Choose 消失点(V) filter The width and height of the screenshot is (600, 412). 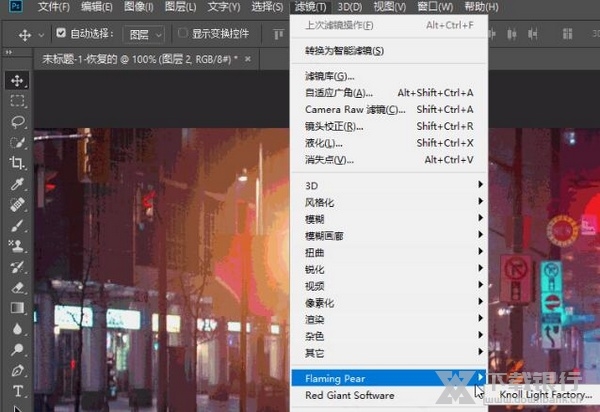[389, 160]
